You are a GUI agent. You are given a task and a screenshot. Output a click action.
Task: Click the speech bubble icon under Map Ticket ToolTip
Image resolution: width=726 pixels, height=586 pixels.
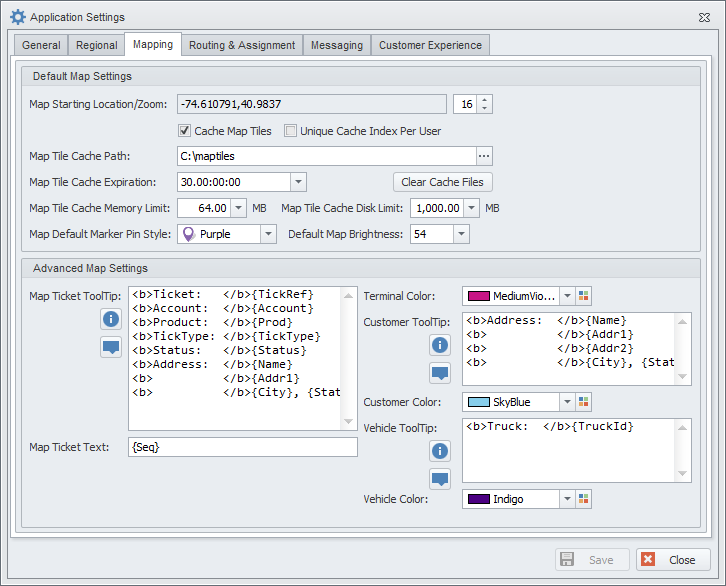111,347
